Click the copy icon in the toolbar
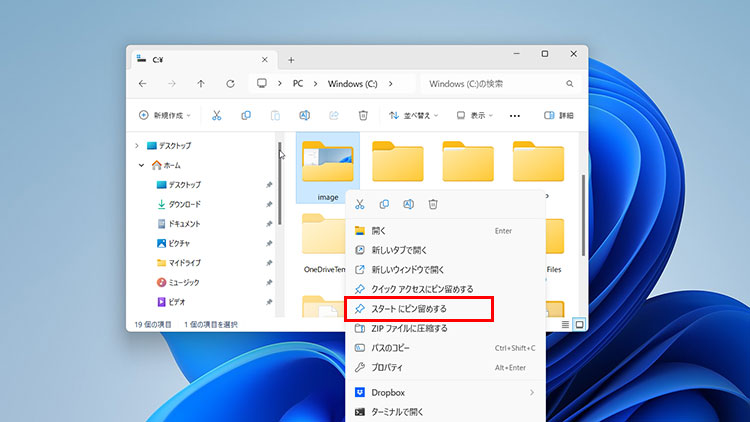750x422 pixels. click(x=246, y=115)
